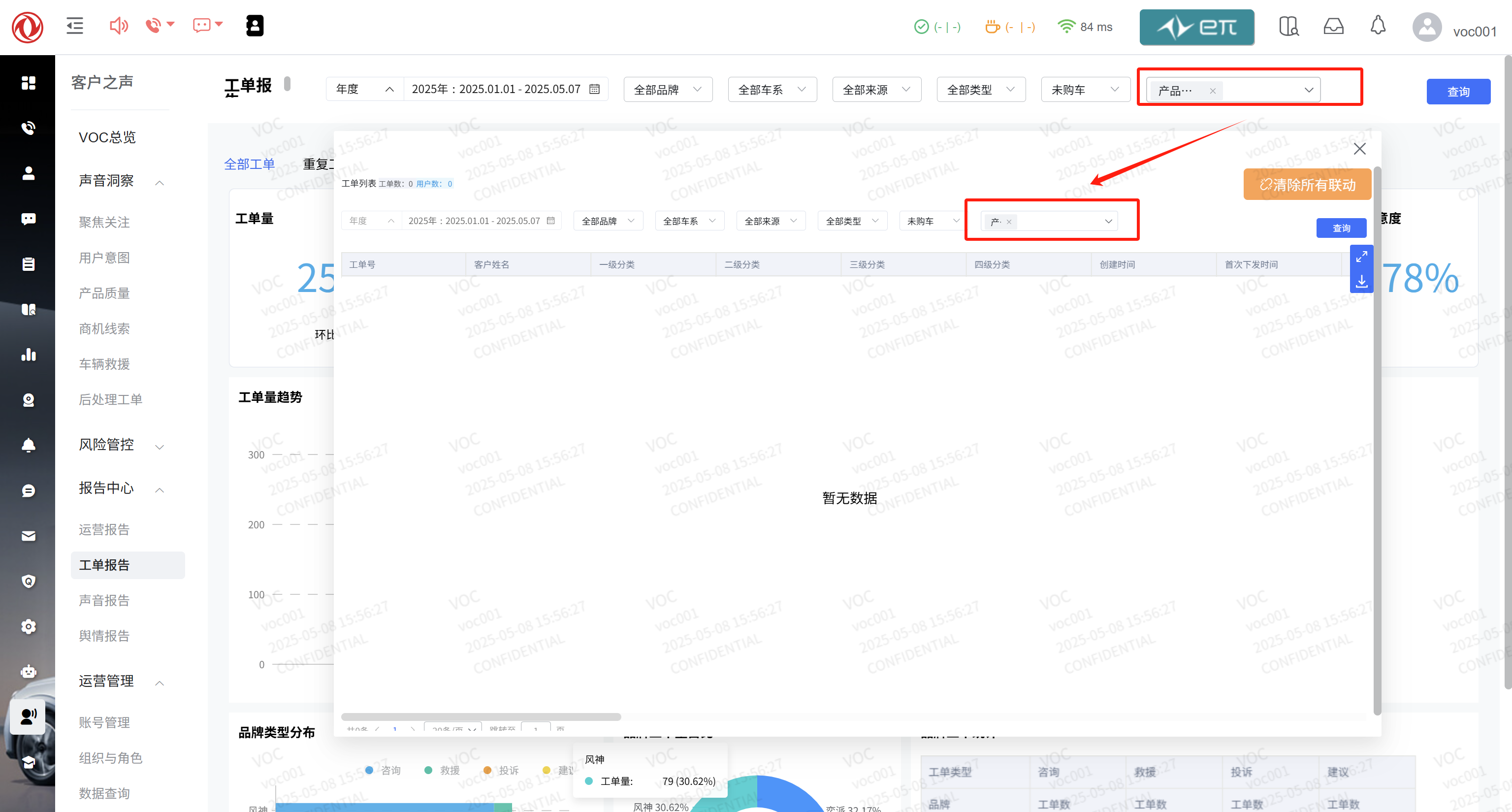The height and width of the screenshot is (812, 1512).
Task: Click the green check status indicator
Action: click(x=937, y=27)
